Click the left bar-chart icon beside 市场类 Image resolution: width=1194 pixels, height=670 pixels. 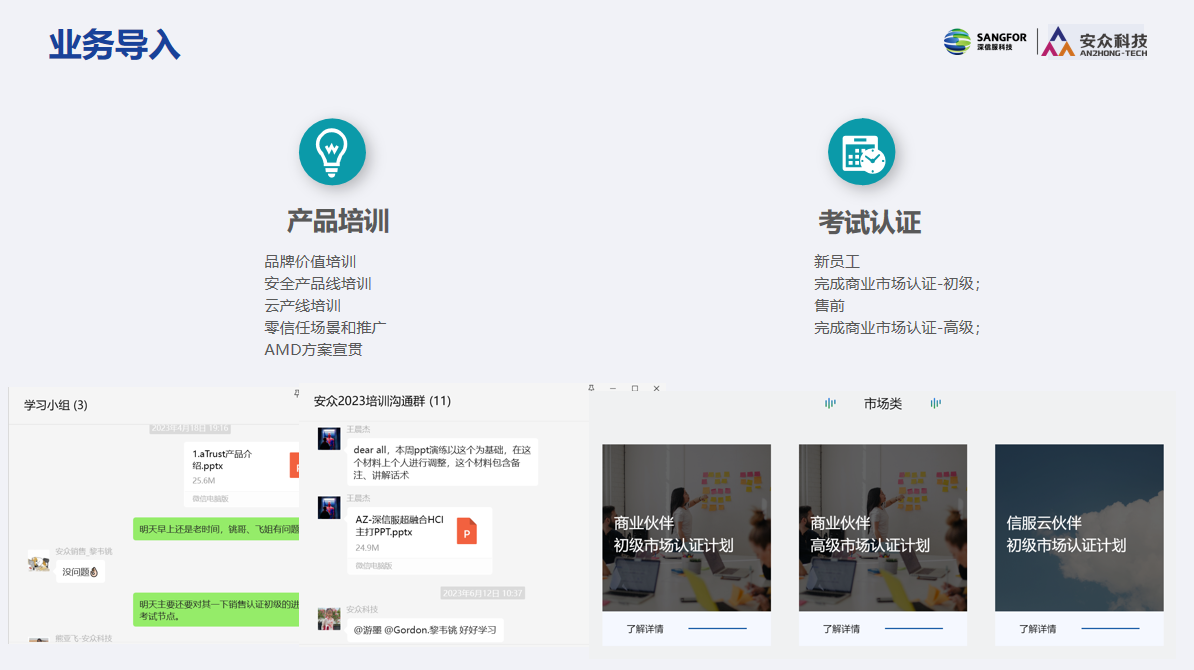(x=830, y=403)
